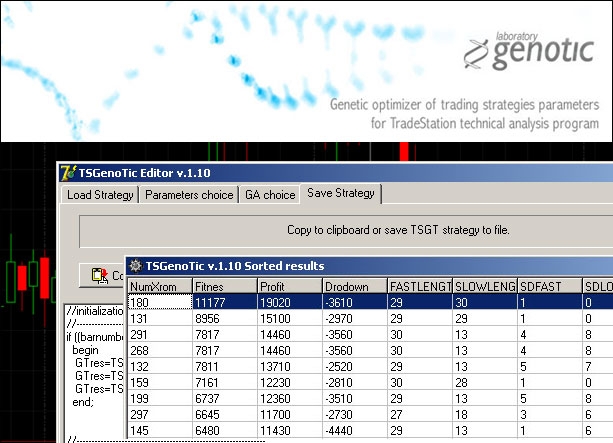The height and width of the screenshot is (443, 613).
Task: Click the Sorted results window title bar
Action: tap(369, 266)
